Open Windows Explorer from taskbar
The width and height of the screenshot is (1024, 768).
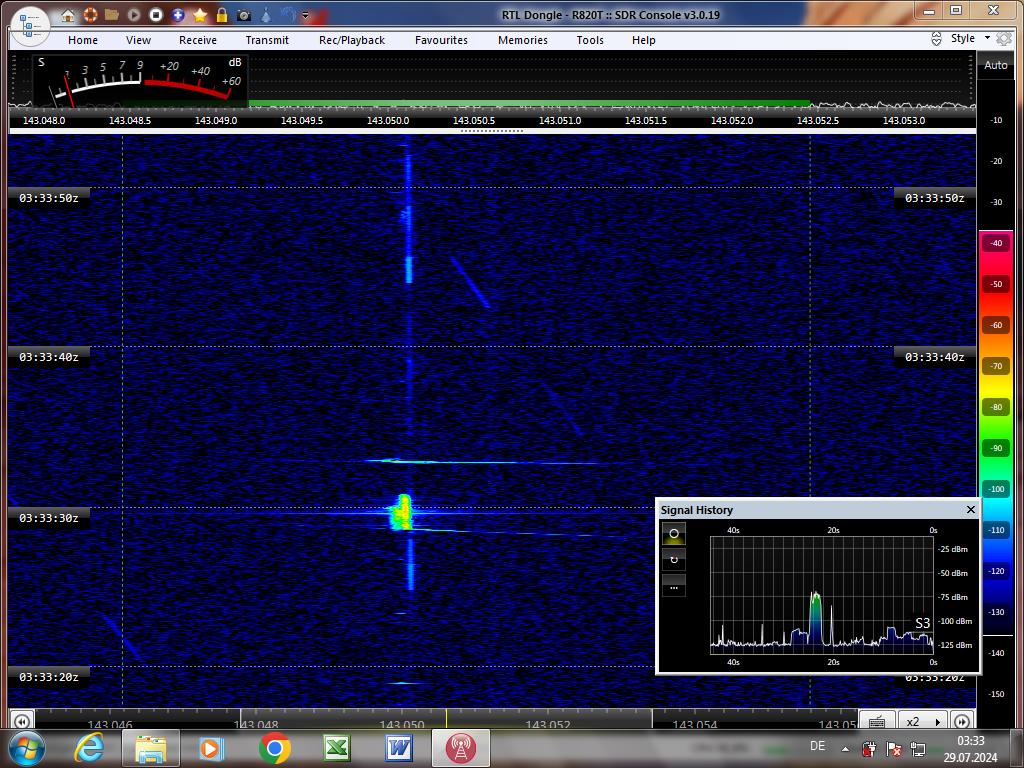click(x=151, y=748)
